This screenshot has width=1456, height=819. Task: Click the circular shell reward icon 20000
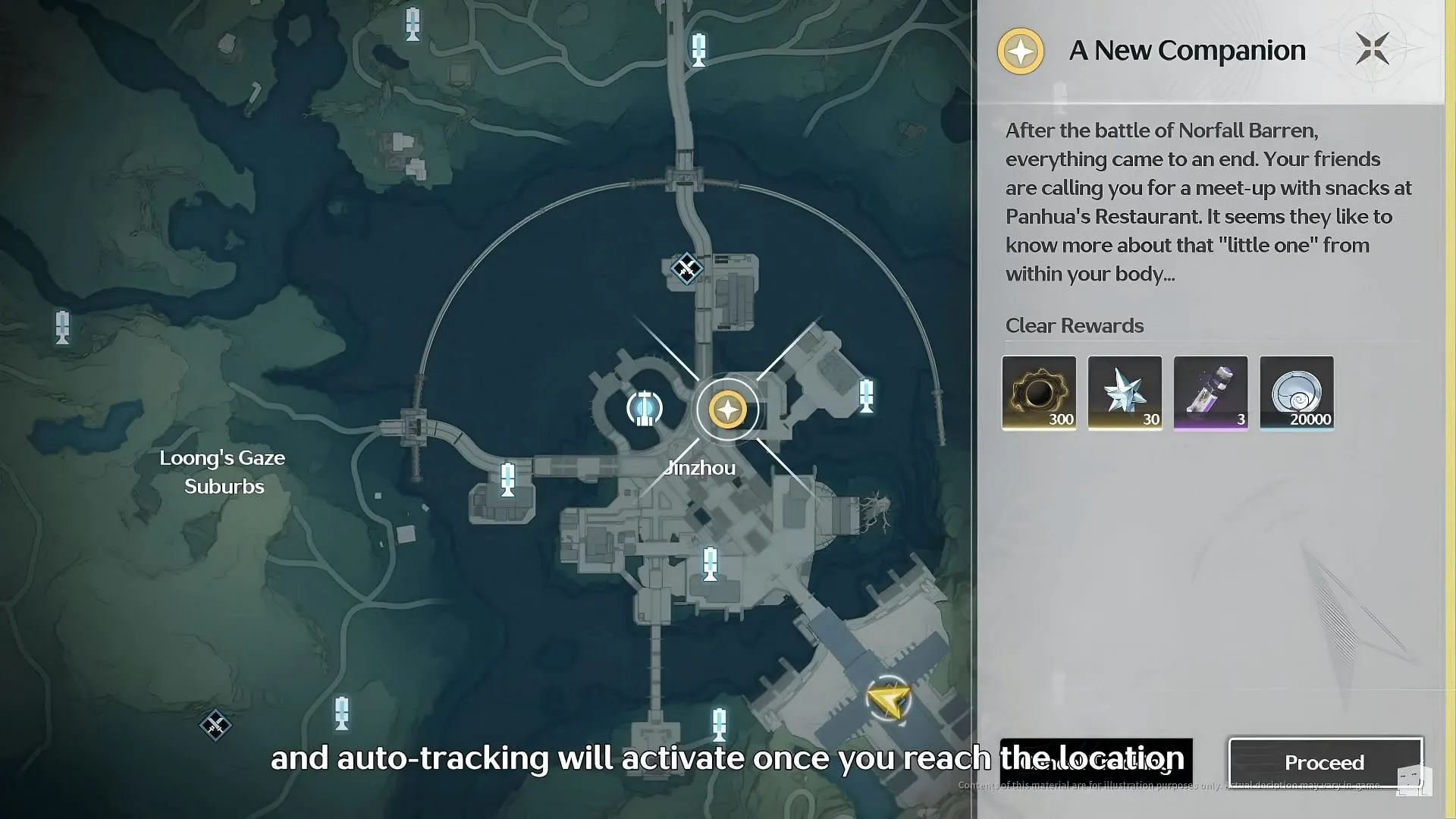(1296, 391)
